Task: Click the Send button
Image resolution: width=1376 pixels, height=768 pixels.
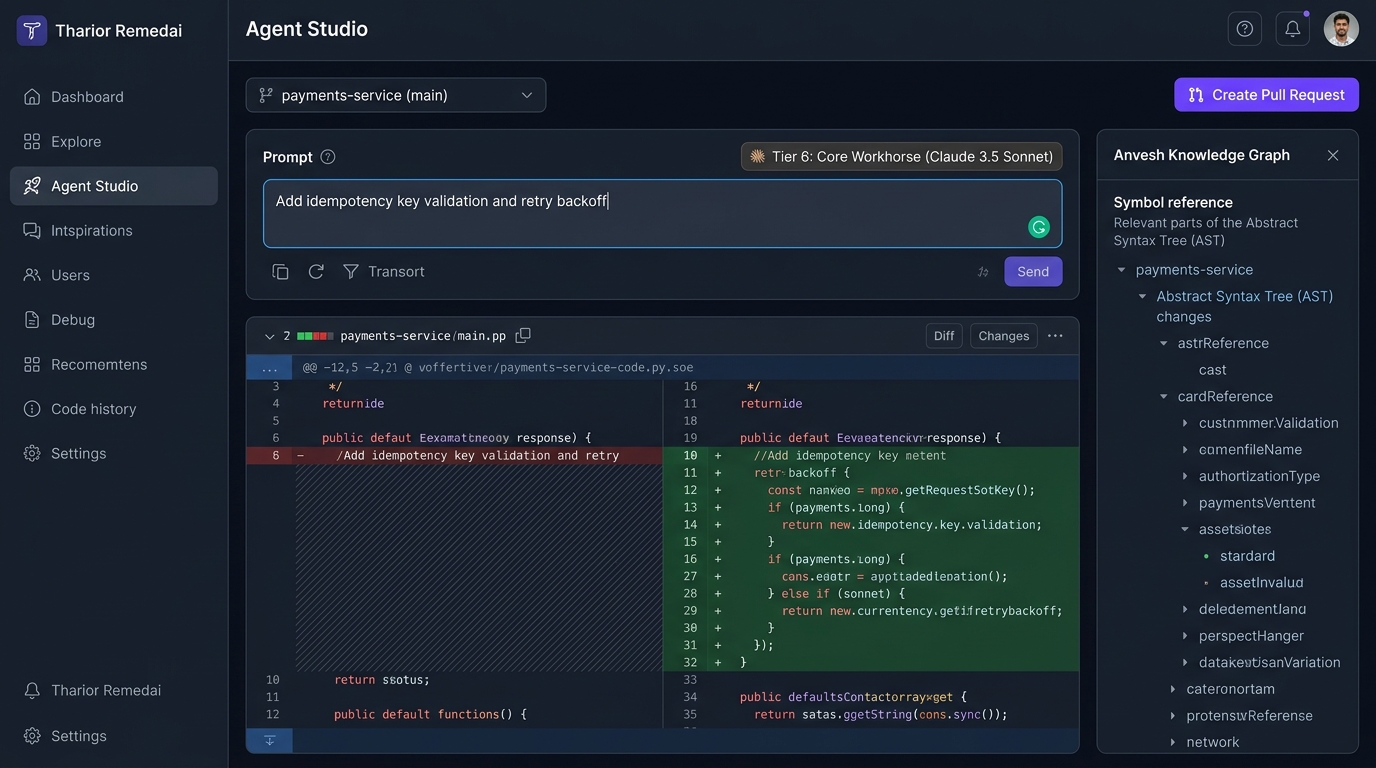Action: pos(1033,272)
